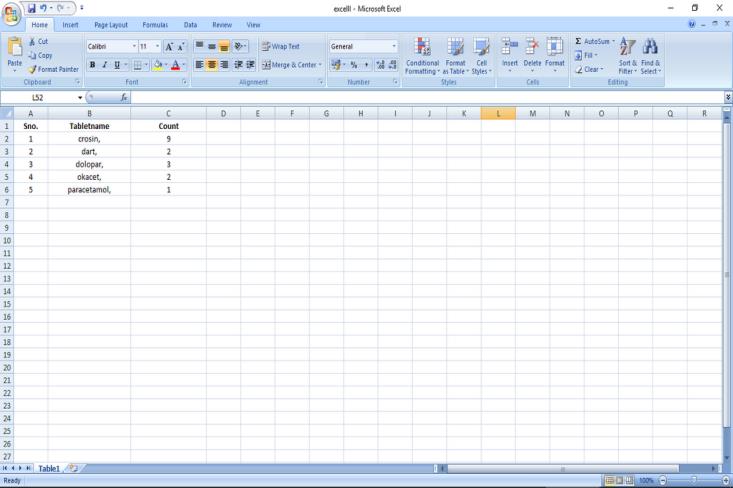This screenshot has height=488, width=733.
Task: Toggle Italic formatting
Action: [105, 64]
